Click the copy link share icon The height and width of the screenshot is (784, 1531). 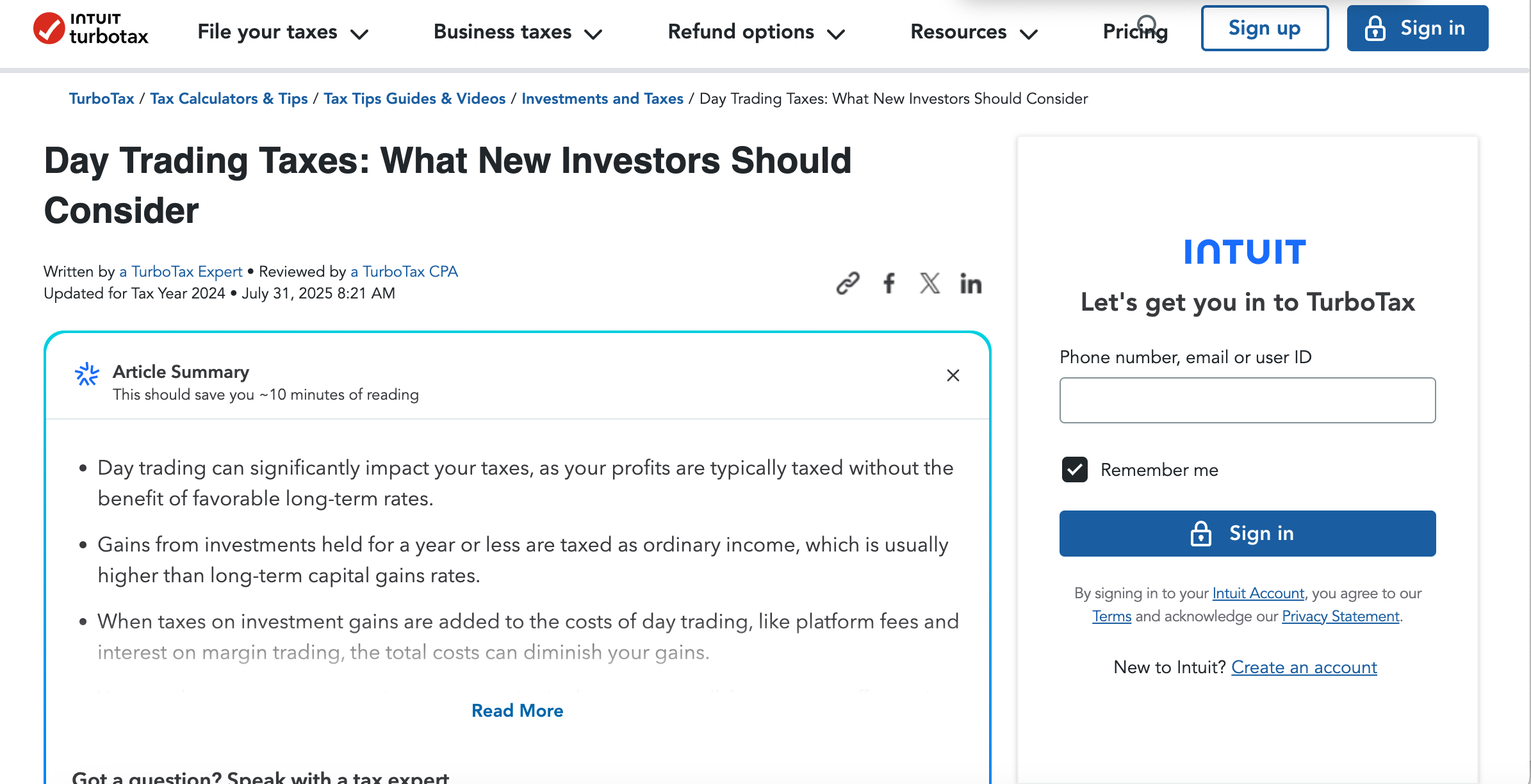847,283
